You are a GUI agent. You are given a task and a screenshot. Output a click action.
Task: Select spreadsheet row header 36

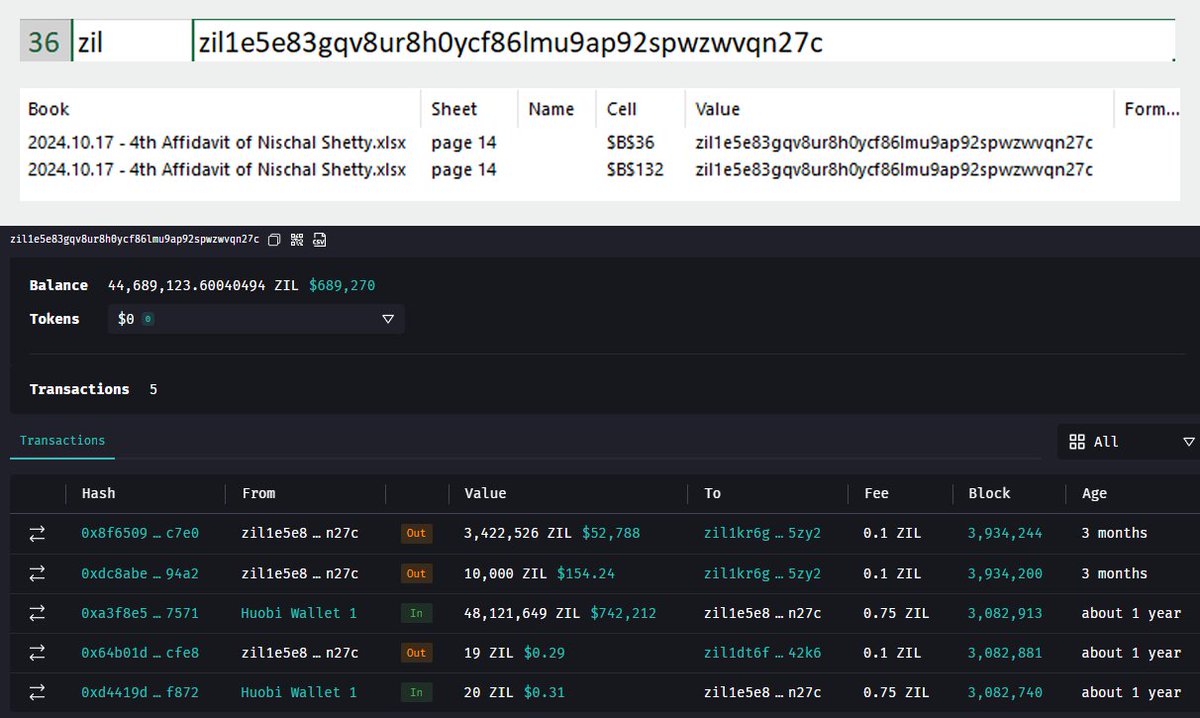point(44,43)
